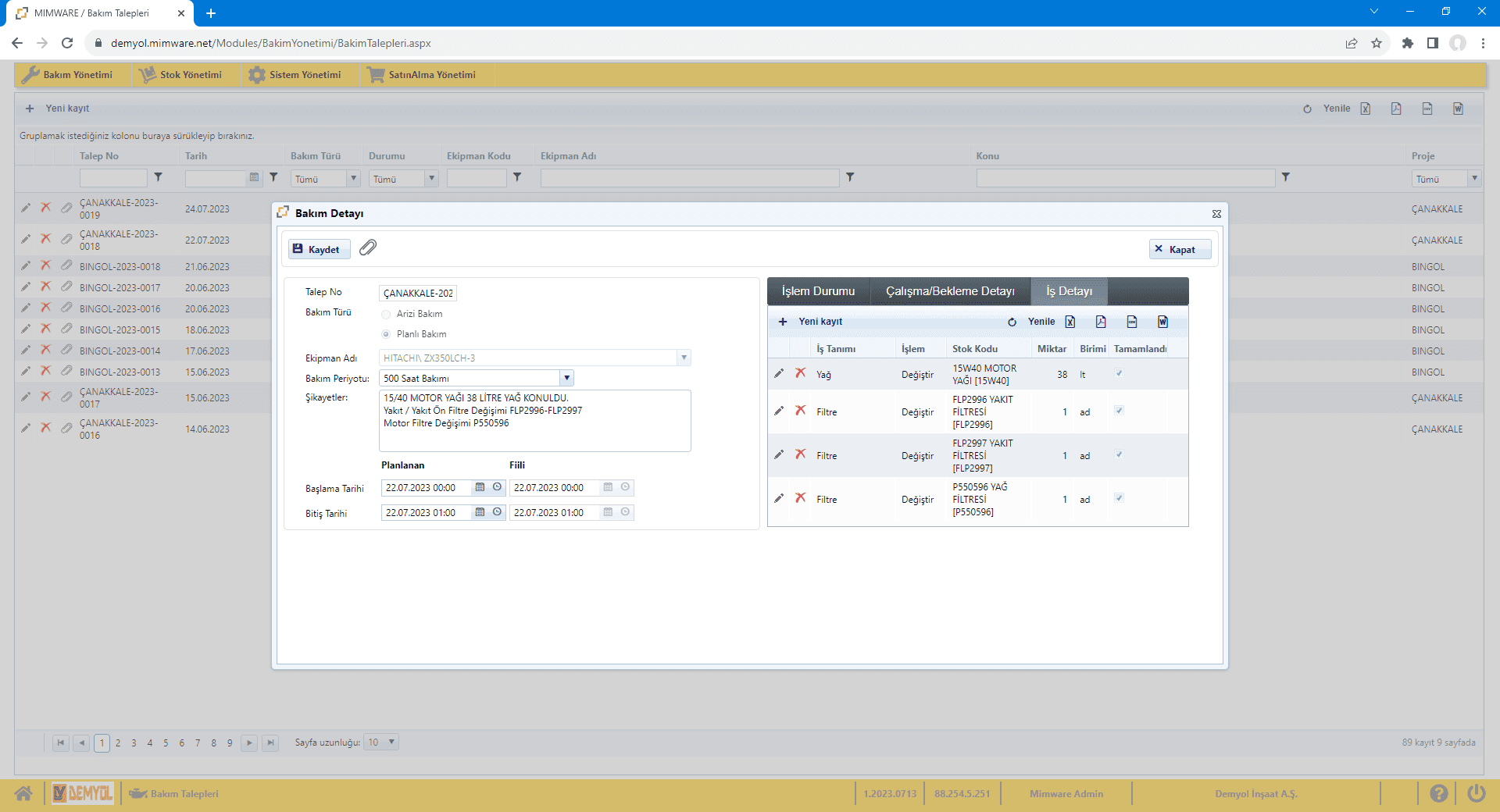Viewport: 1500px width, 812px height.
Task: Select the Planlı Bakım radio button
Action: pos(386,334)
